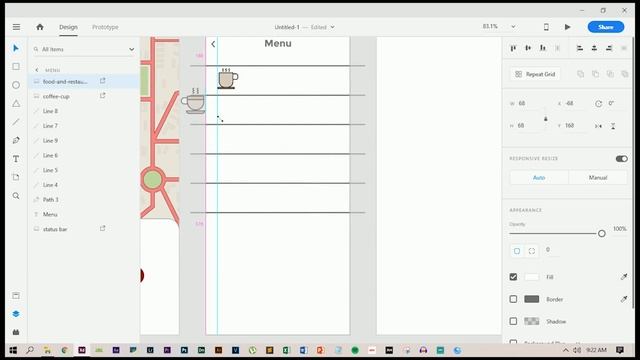Select the Ellipse tool

coord(16,85)
